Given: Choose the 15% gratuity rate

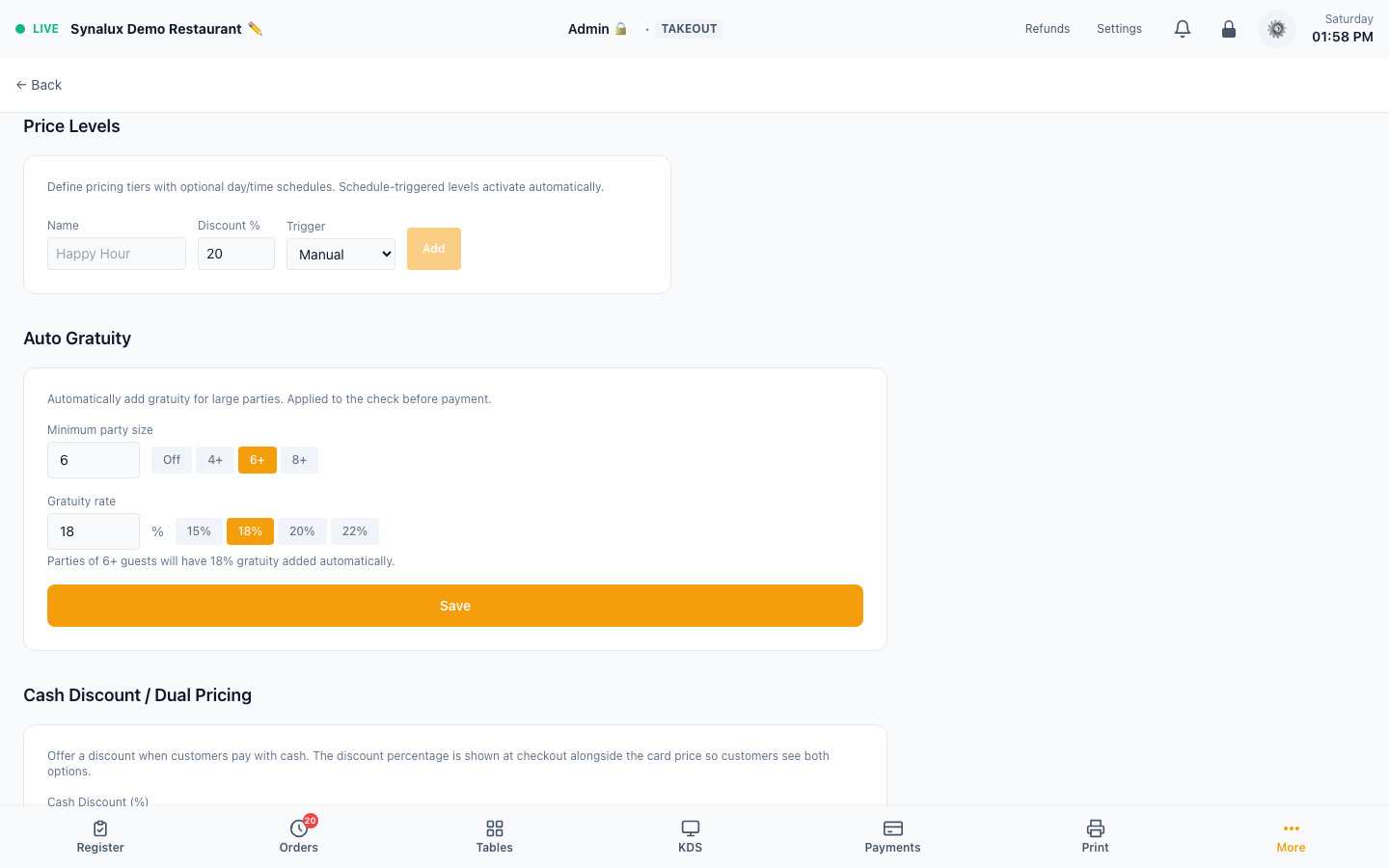Looking at the screenshot, I should tap(199, 531).
